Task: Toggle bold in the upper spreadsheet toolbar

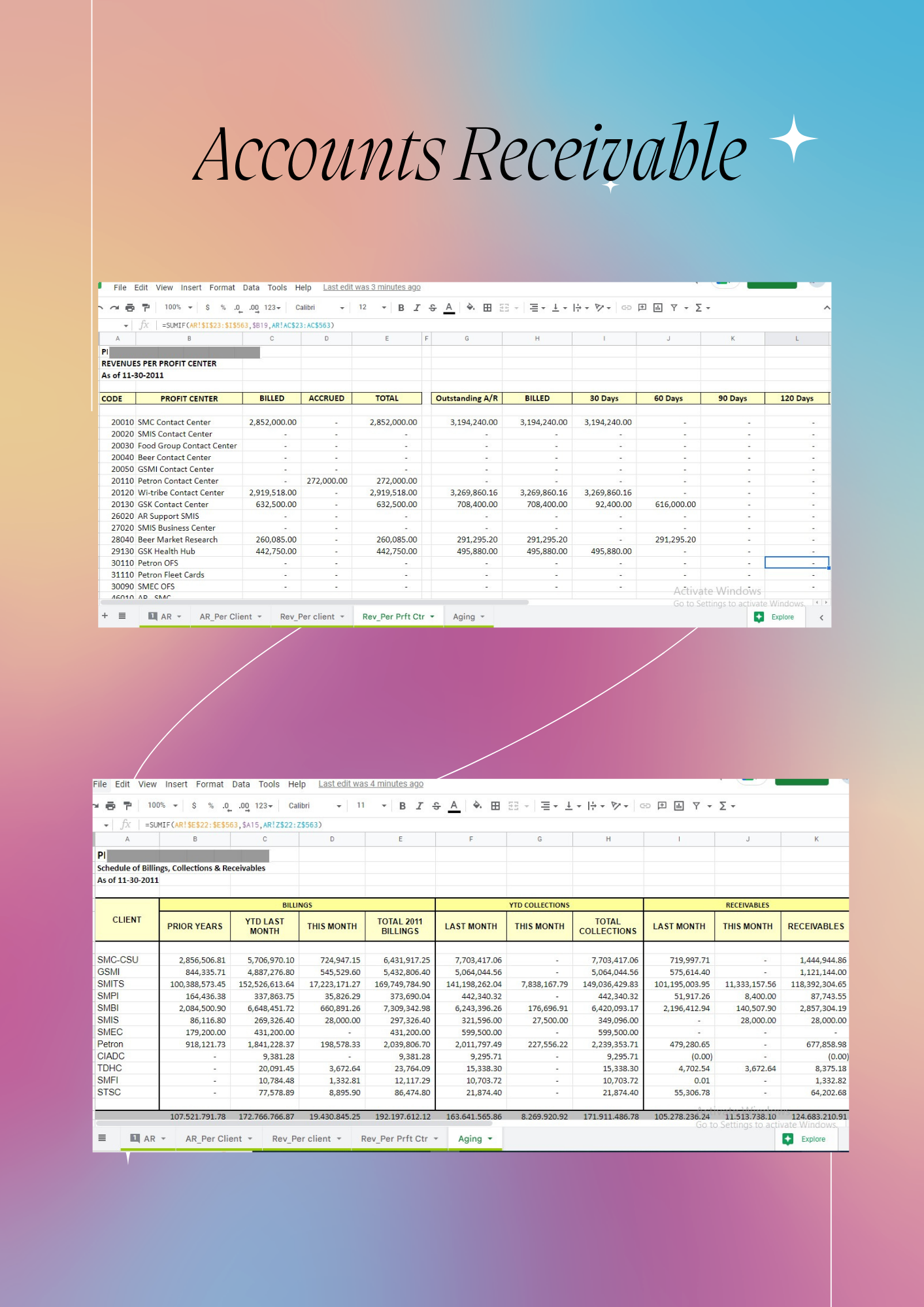Action: pos(401,308)
